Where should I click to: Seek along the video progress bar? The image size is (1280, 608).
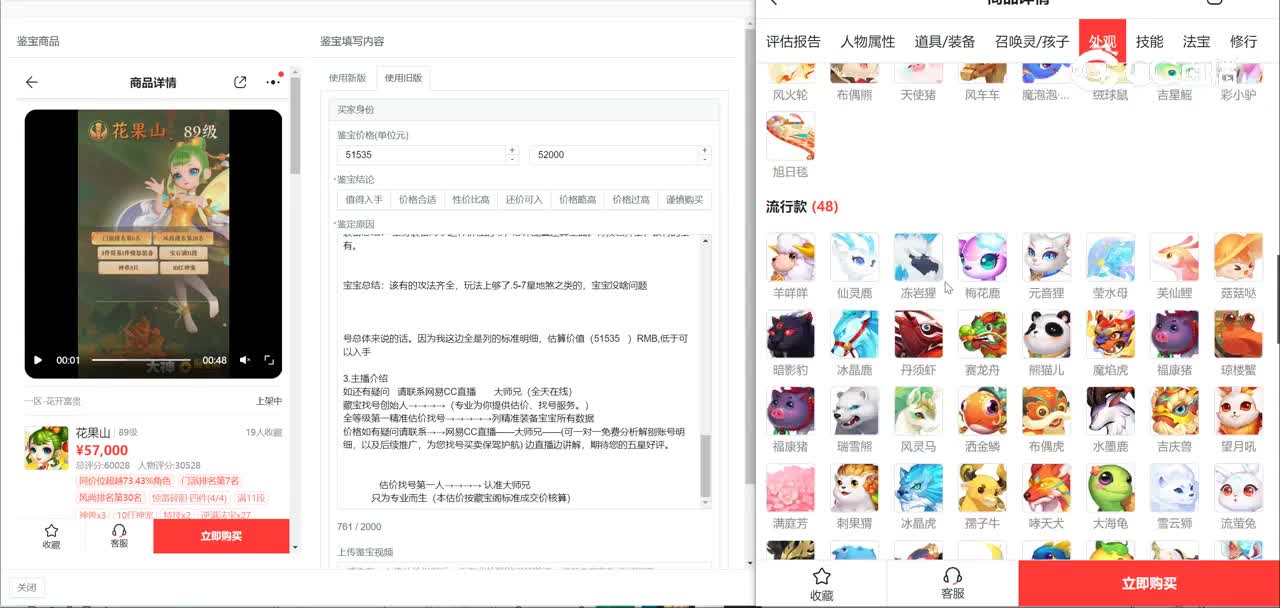pos(140,360)
